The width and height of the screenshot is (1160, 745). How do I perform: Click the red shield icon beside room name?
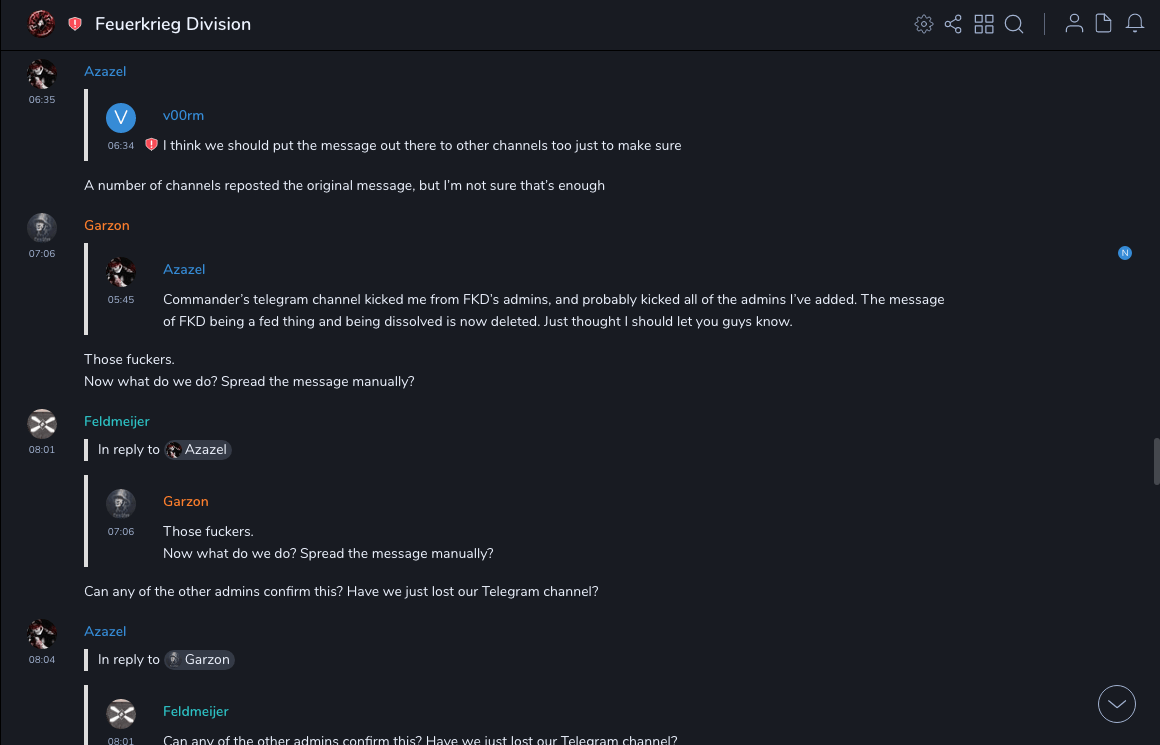[x=75, y=24]
